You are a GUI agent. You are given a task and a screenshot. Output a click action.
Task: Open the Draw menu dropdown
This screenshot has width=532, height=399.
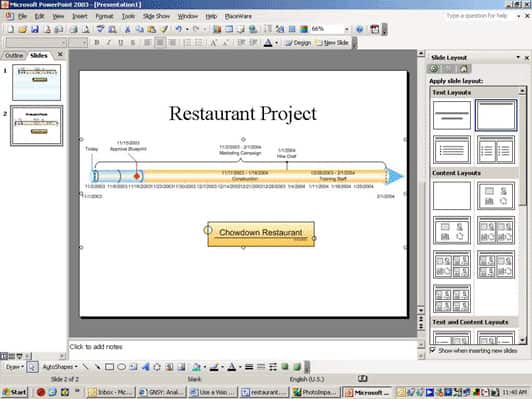(15, 367)
